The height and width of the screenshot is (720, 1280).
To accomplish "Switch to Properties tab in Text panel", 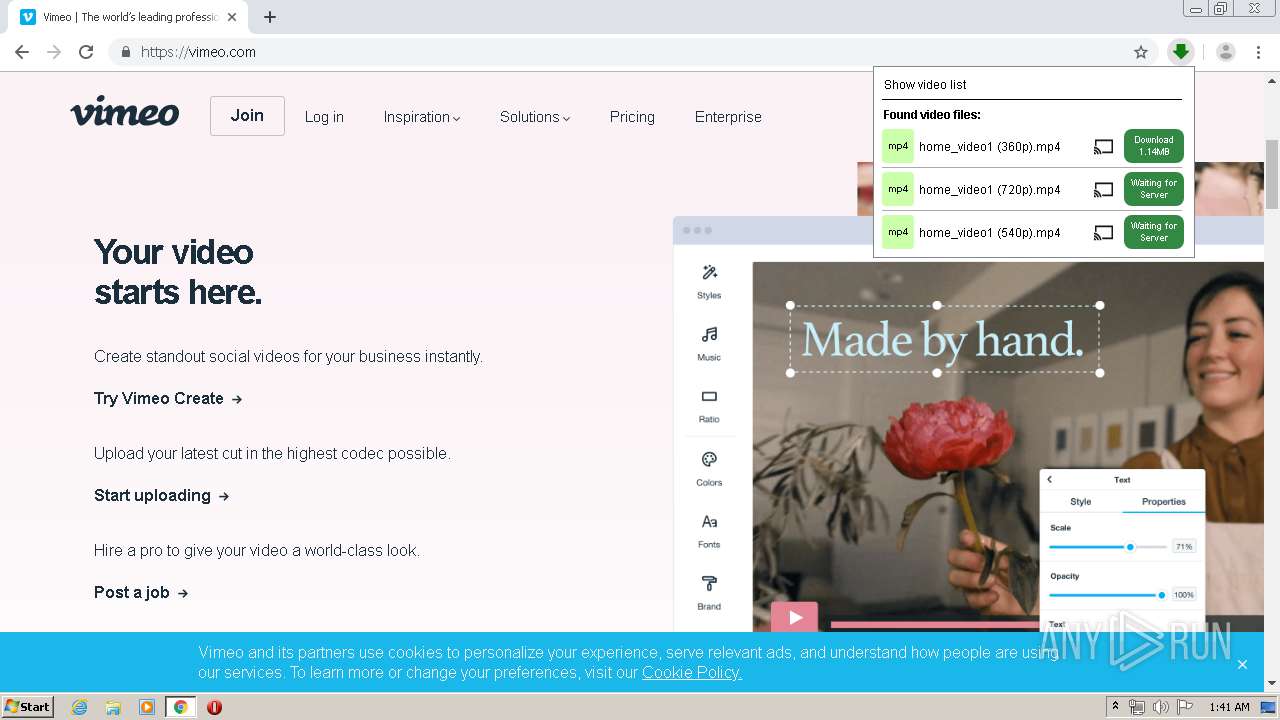I will (x=1164, y=502).
